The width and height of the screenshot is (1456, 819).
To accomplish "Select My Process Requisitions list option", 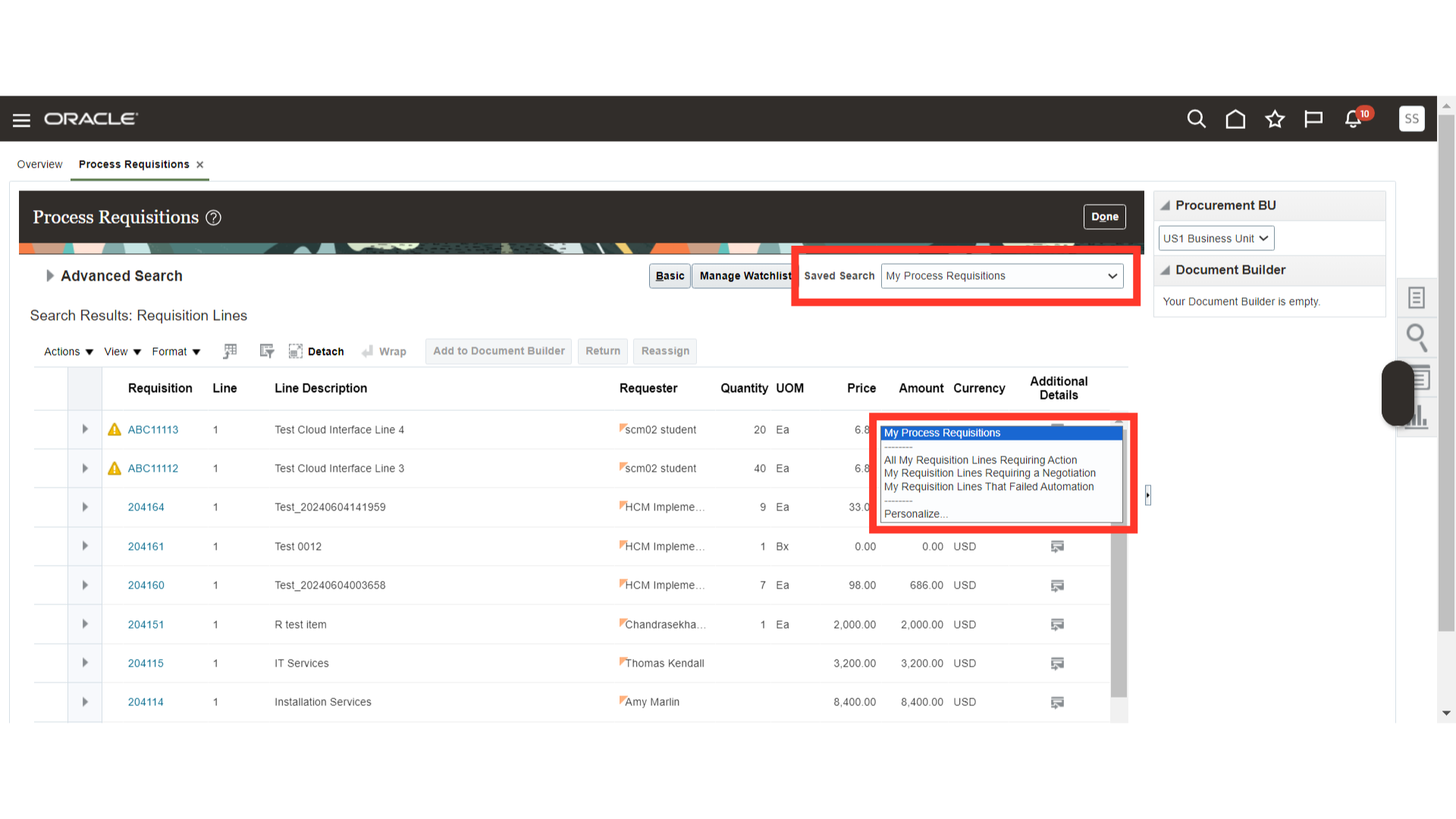I will 1001,433.
